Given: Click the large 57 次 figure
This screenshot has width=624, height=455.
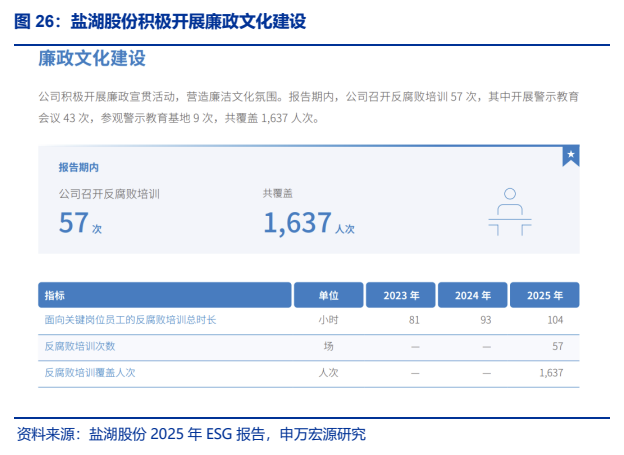Looking at the screenshot, I should click(80, 223).
